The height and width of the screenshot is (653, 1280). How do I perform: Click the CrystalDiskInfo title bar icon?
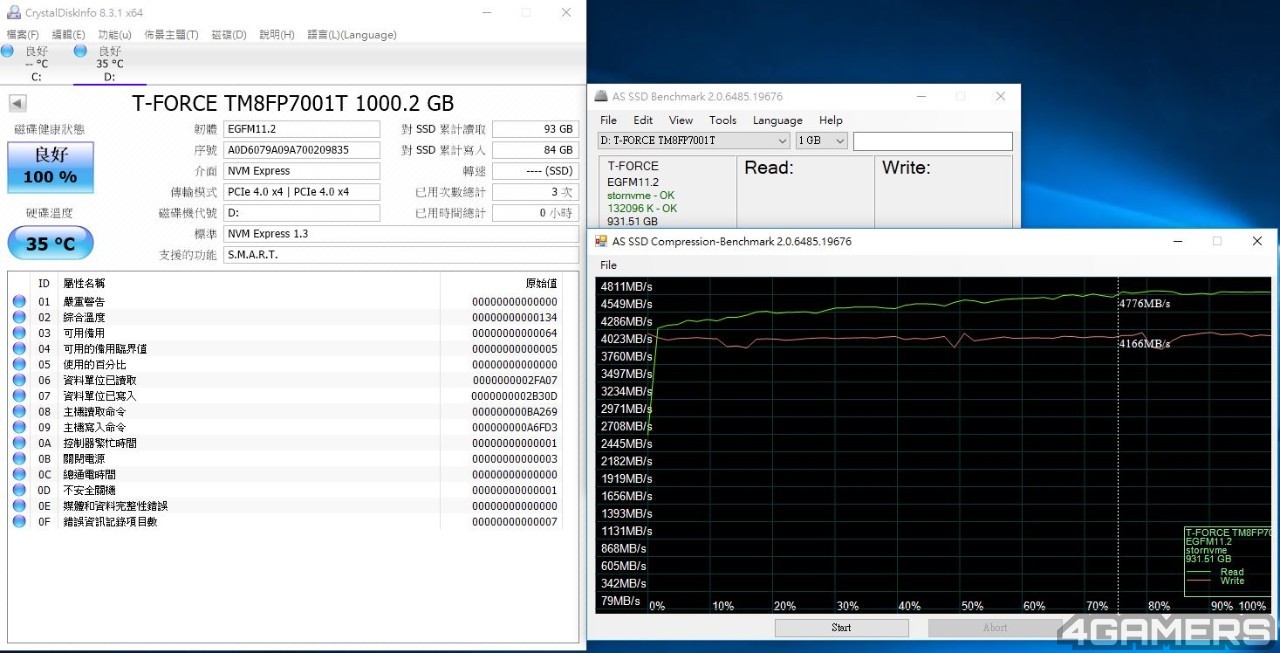pos(13,12)
